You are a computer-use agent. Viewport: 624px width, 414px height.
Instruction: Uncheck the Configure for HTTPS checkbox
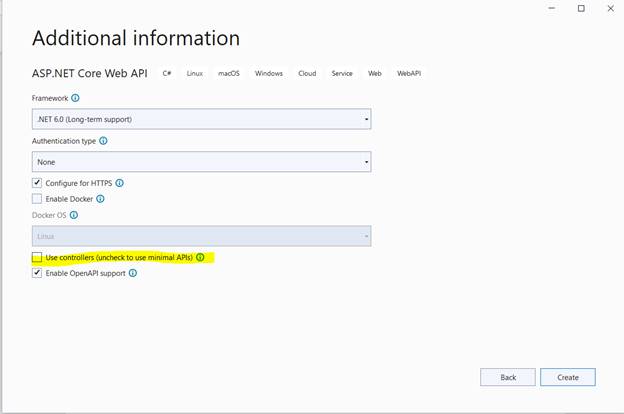click(x=37, y=183)
